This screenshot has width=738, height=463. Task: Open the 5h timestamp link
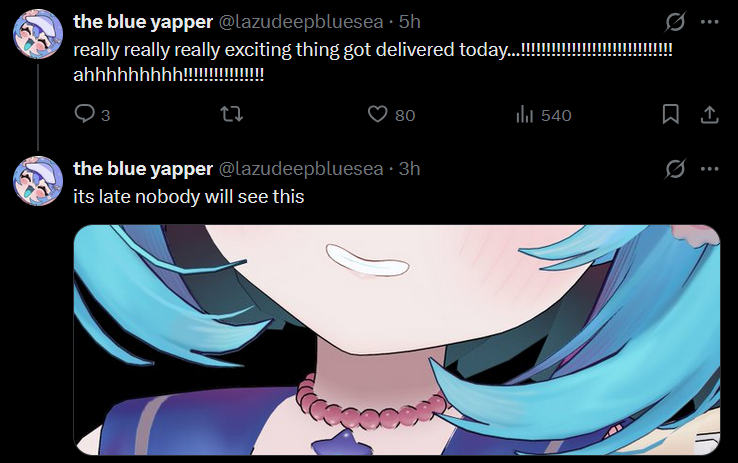pyautogui.click(x=409, y=22)
